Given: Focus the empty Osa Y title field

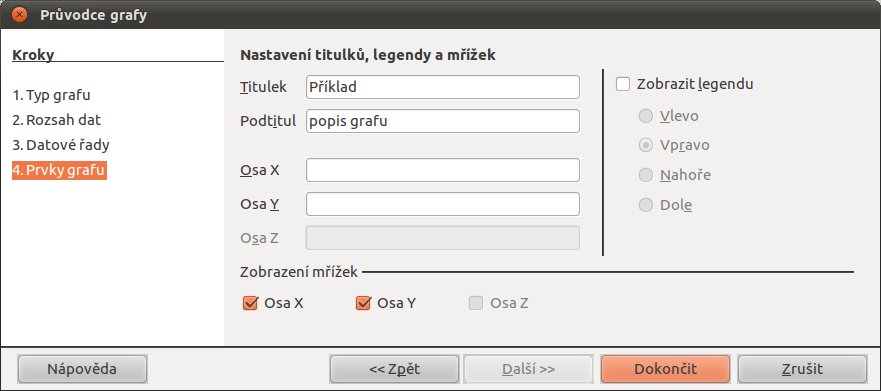Looking at the screenshot, I should point(443,204).
